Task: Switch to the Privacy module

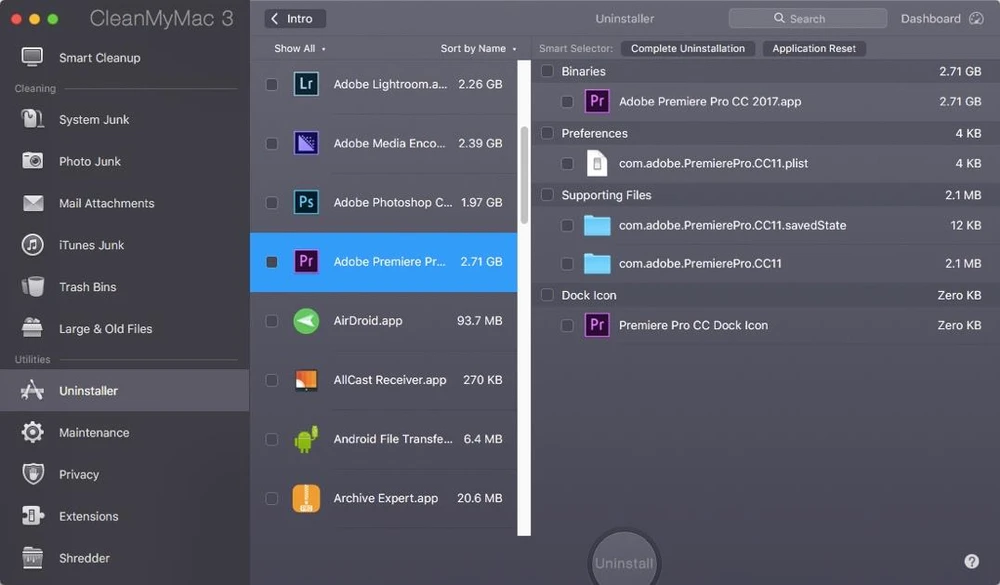Action: point(79,475)
